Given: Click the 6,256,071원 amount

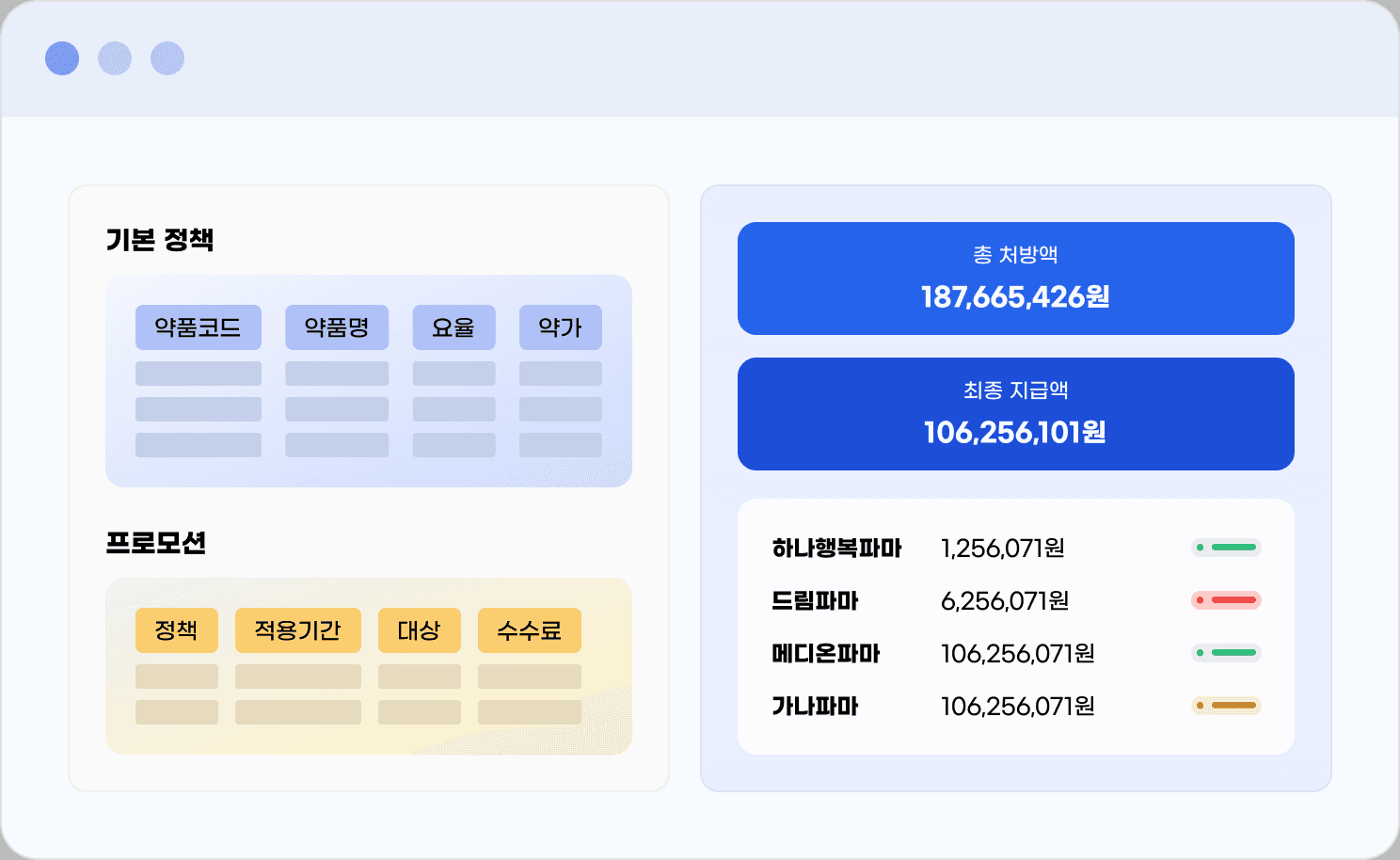Looking at the screenshot, I should click(x=1006, y=600).
